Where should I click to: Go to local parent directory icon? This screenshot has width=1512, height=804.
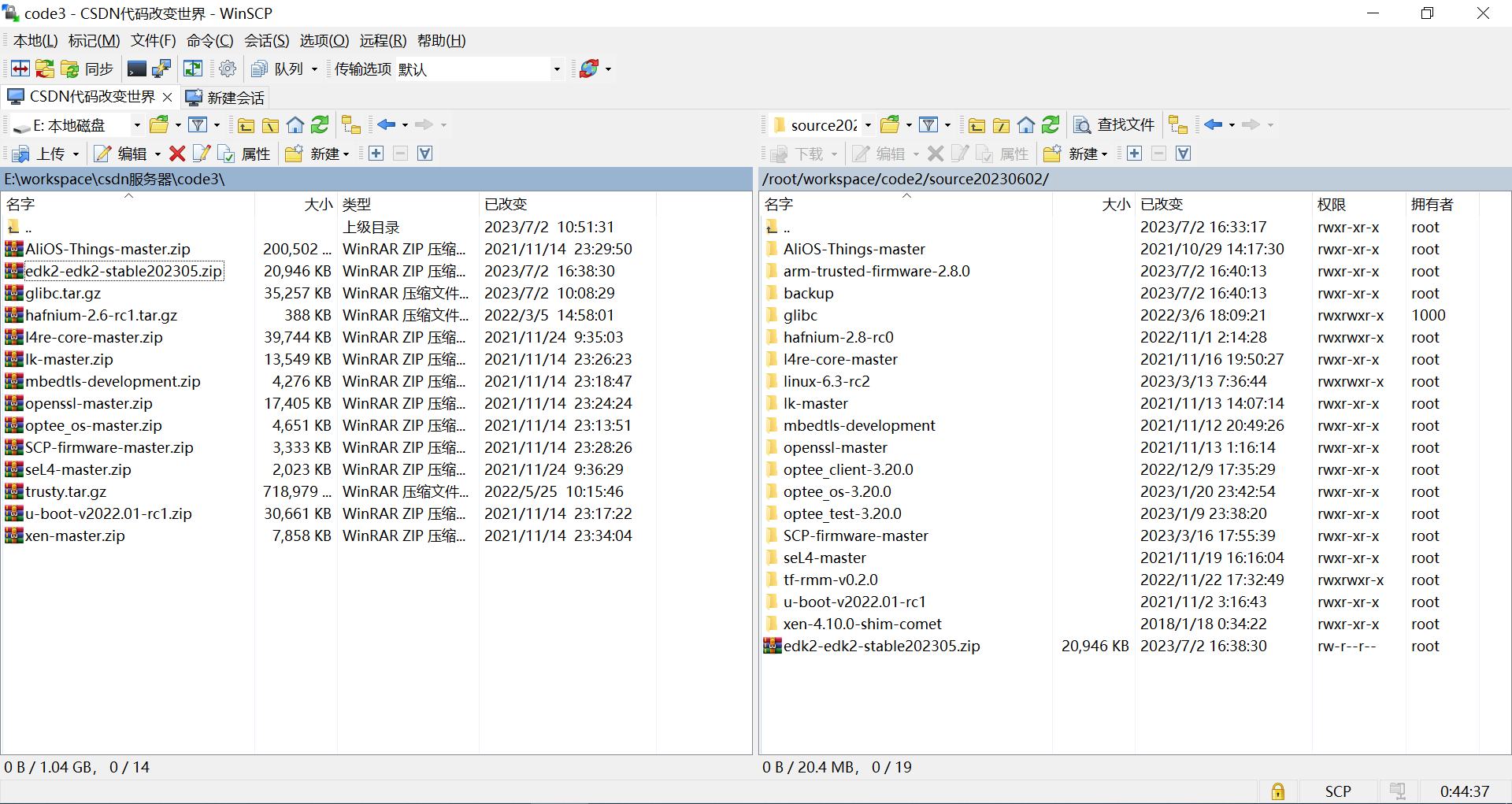coord(246,125)
